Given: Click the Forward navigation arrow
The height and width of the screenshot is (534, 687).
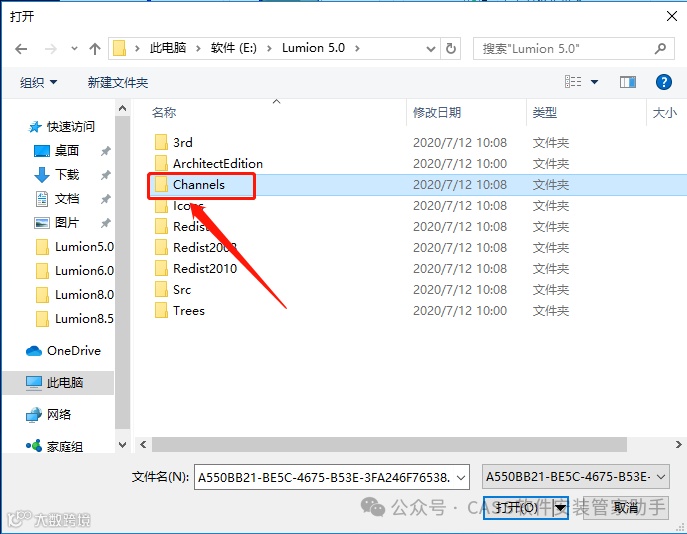Looking at the screenshot, I should coord(50,49).
